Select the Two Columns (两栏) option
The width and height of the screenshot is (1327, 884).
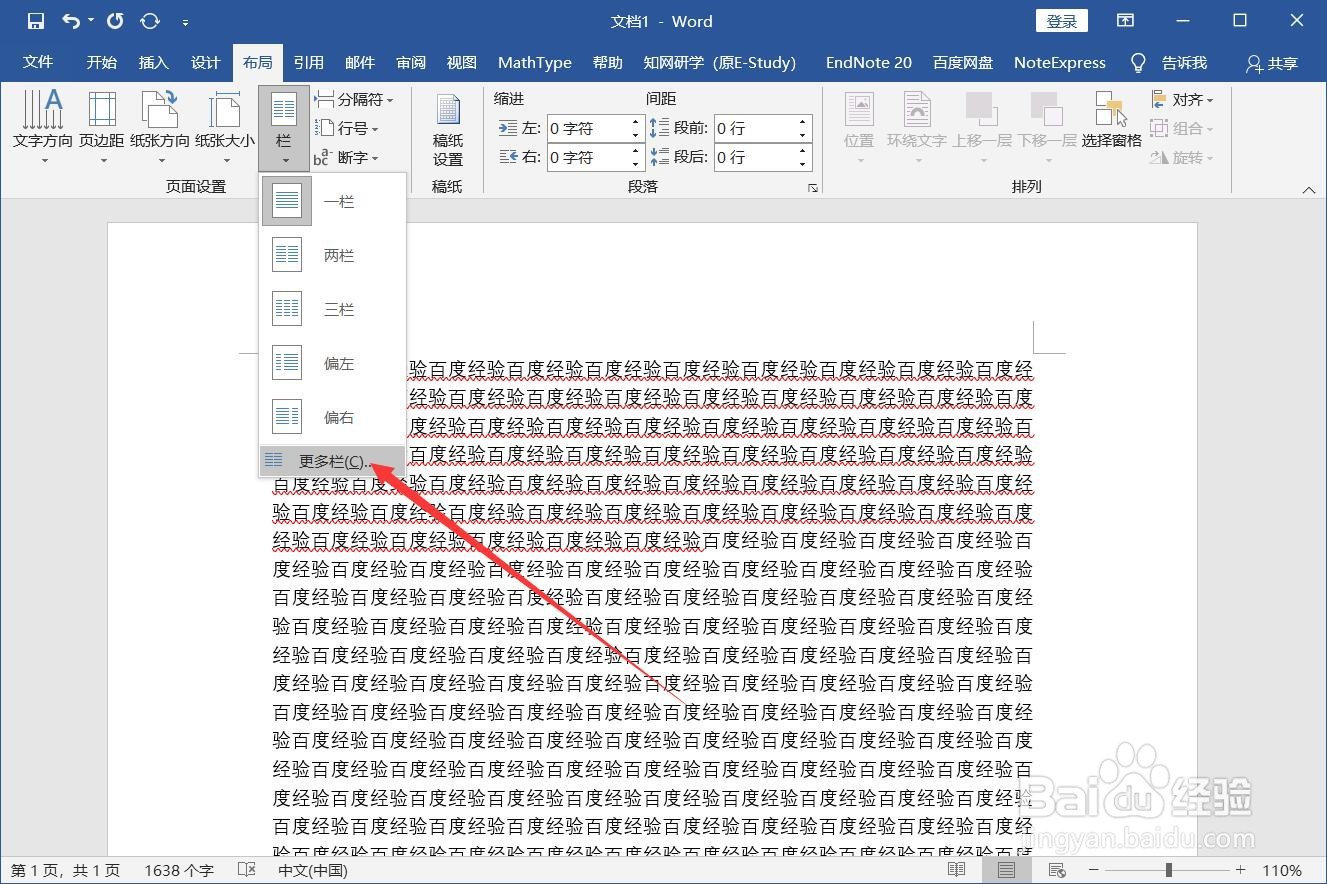coord(333,255)
